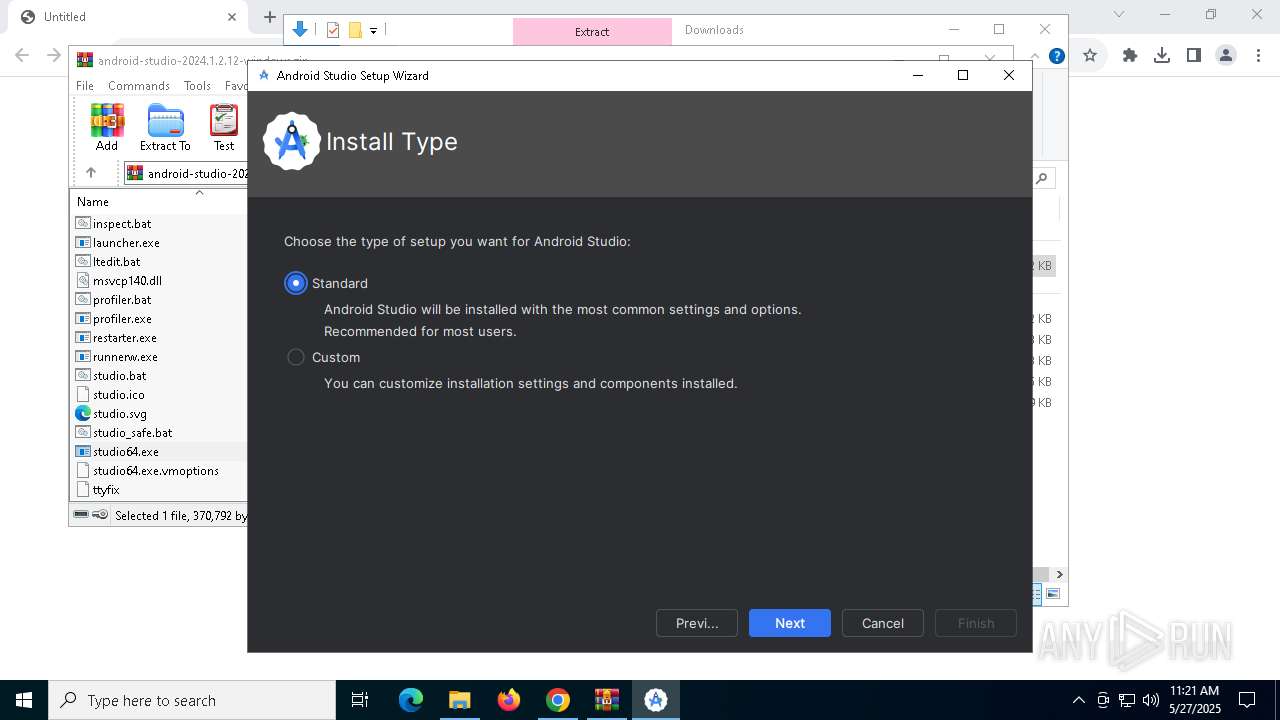Select studio.ico in WinRAR file list
Screen dimensions: 1280x720
tap(119, 395)
